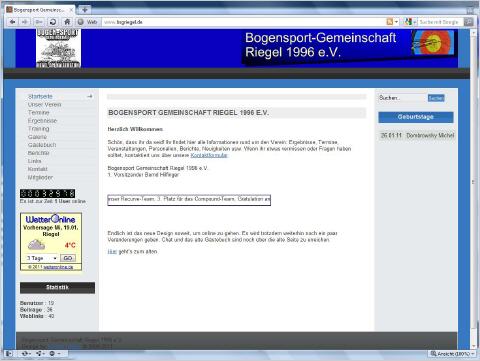Click the Kontaktformular link
This screenshot has height=361, width=480.
[209, 155]
